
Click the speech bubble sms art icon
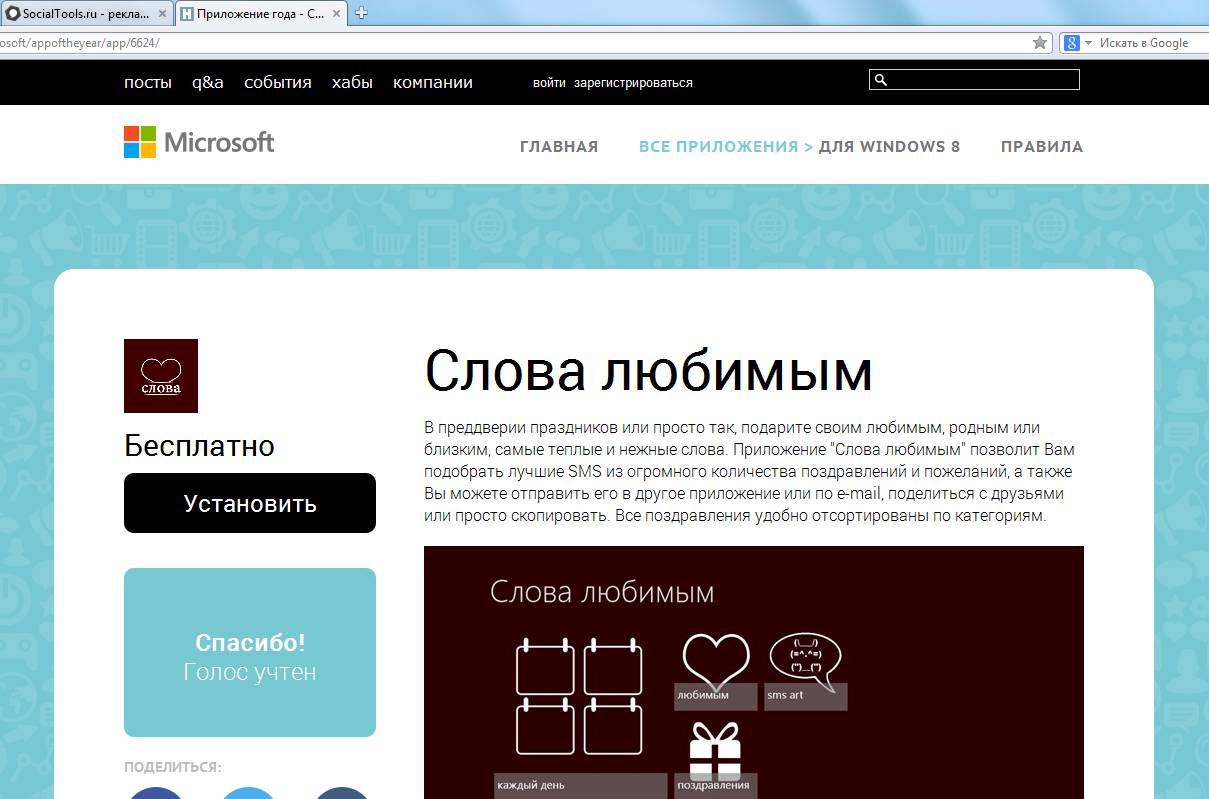[x=806, y=661]
